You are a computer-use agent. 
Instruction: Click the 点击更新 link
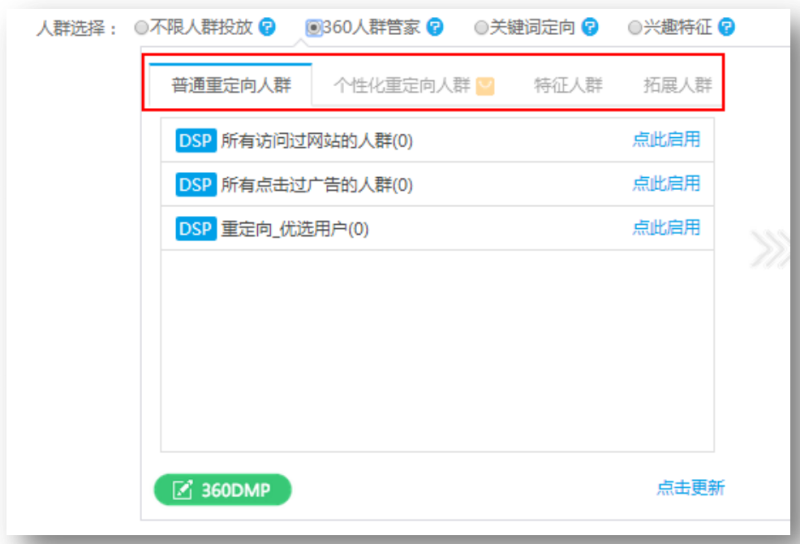coord(690,488)
